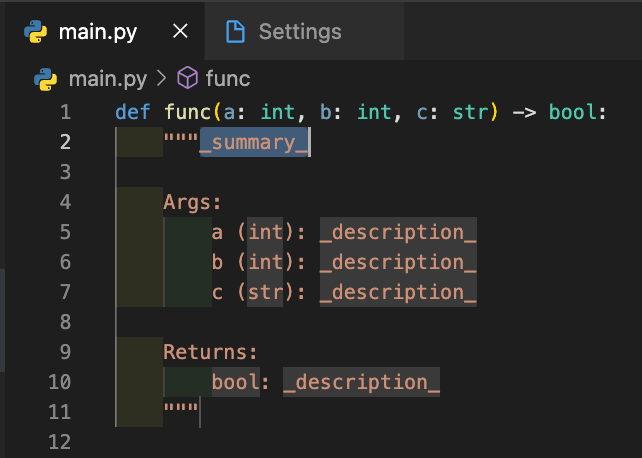Click the _description_ placeholder for c
Image resolution: width=642 pixels, height=458 pixels.
click(398, 292)
